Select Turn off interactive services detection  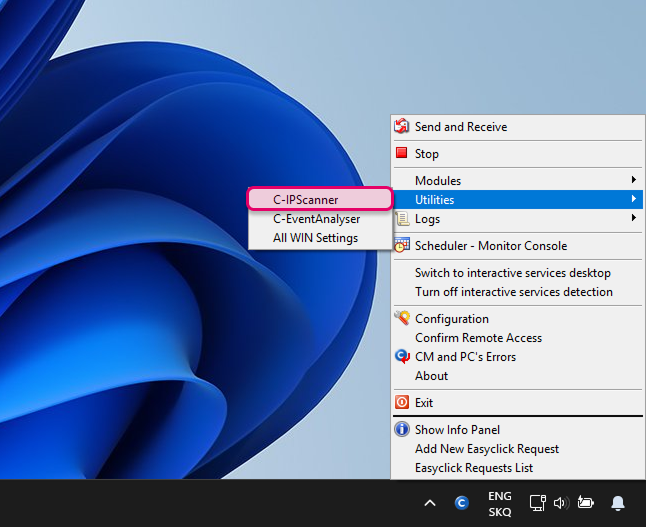tap(518, 292)
